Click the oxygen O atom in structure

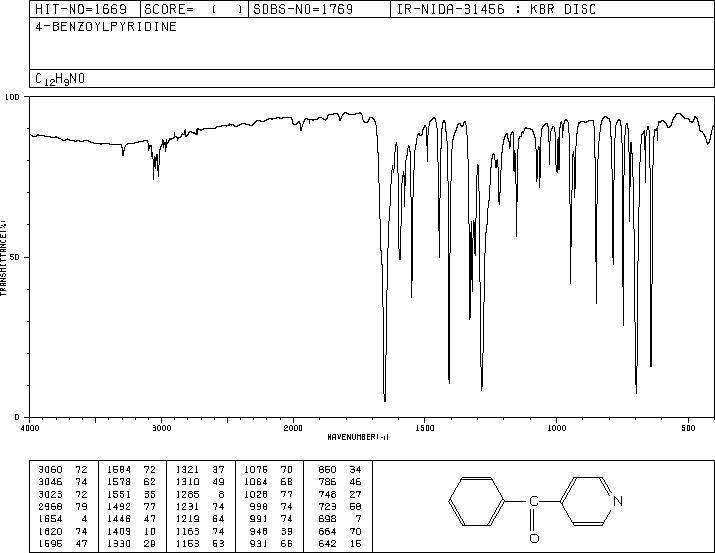(534, 538)
